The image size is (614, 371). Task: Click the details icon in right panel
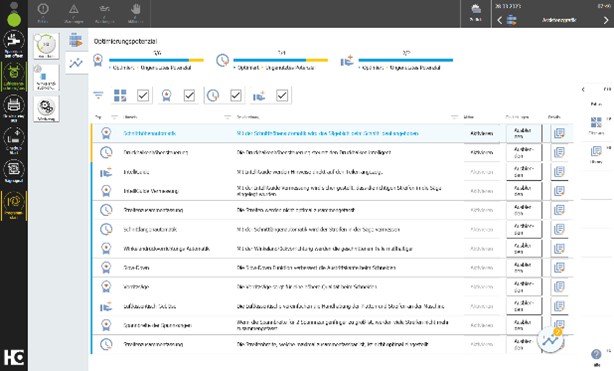pos(596,151)
